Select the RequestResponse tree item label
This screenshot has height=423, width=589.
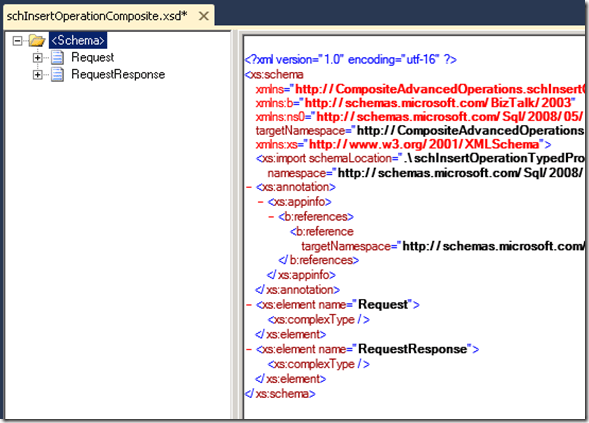[x=118, y=74]
